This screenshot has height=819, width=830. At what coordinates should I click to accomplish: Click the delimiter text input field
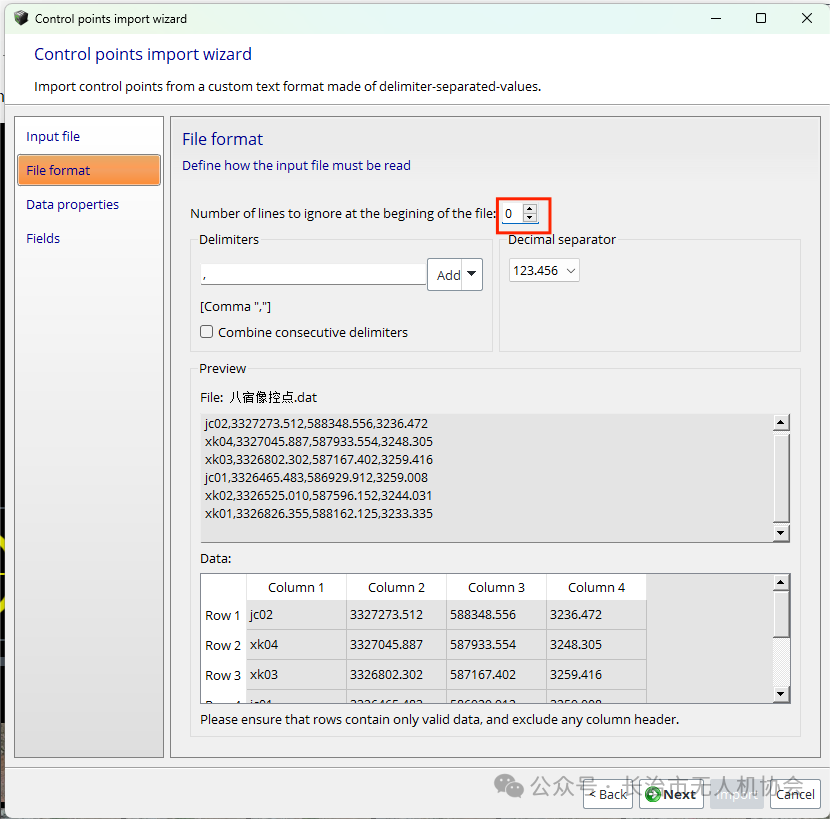click(x=313, y=275)
